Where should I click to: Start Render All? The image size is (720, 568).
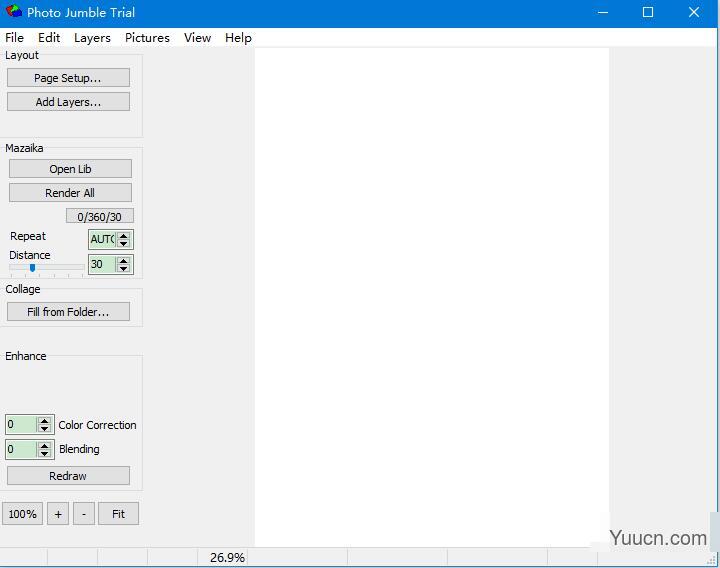click(70, 192)
